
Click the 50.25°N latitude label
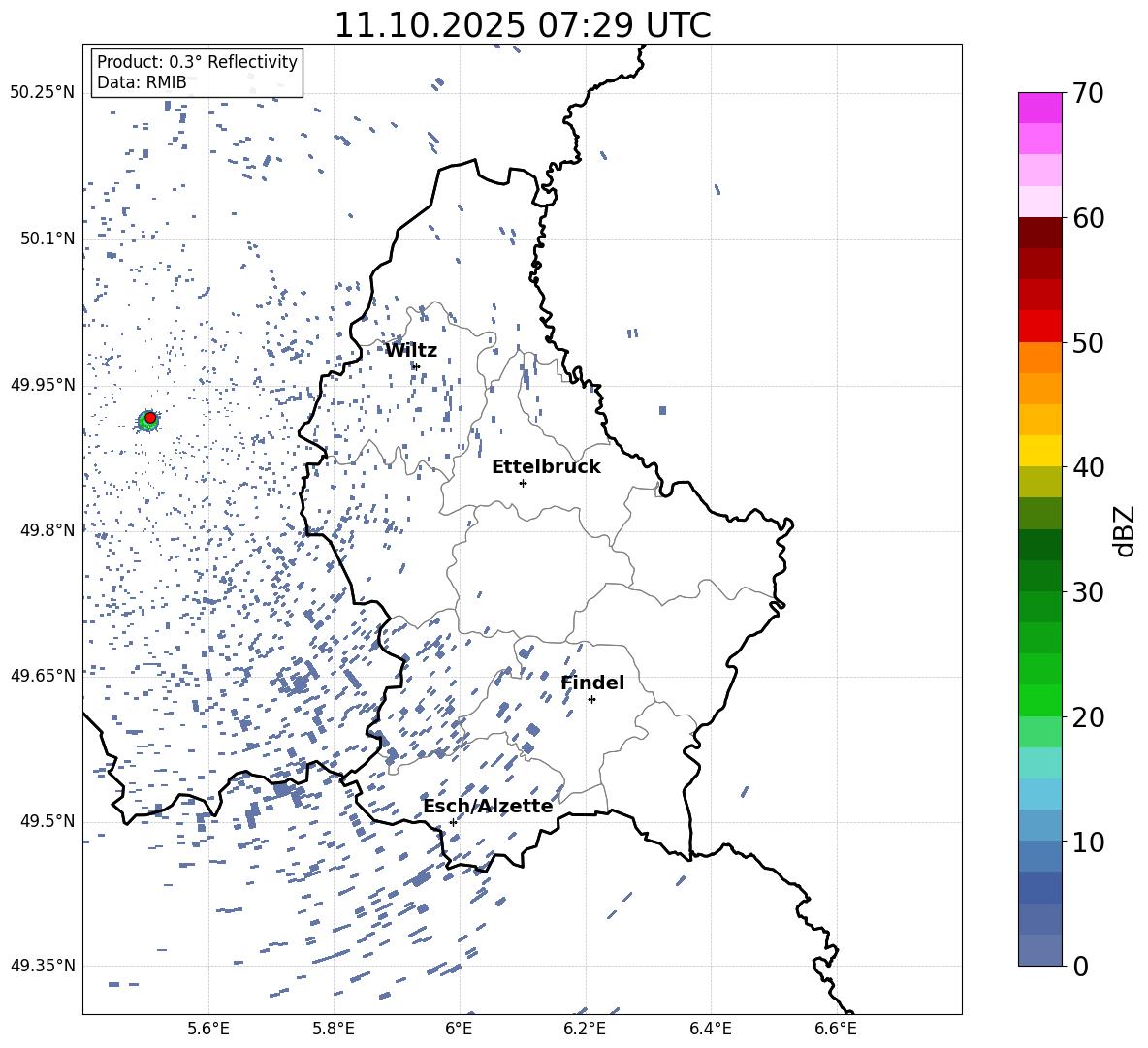43,93
